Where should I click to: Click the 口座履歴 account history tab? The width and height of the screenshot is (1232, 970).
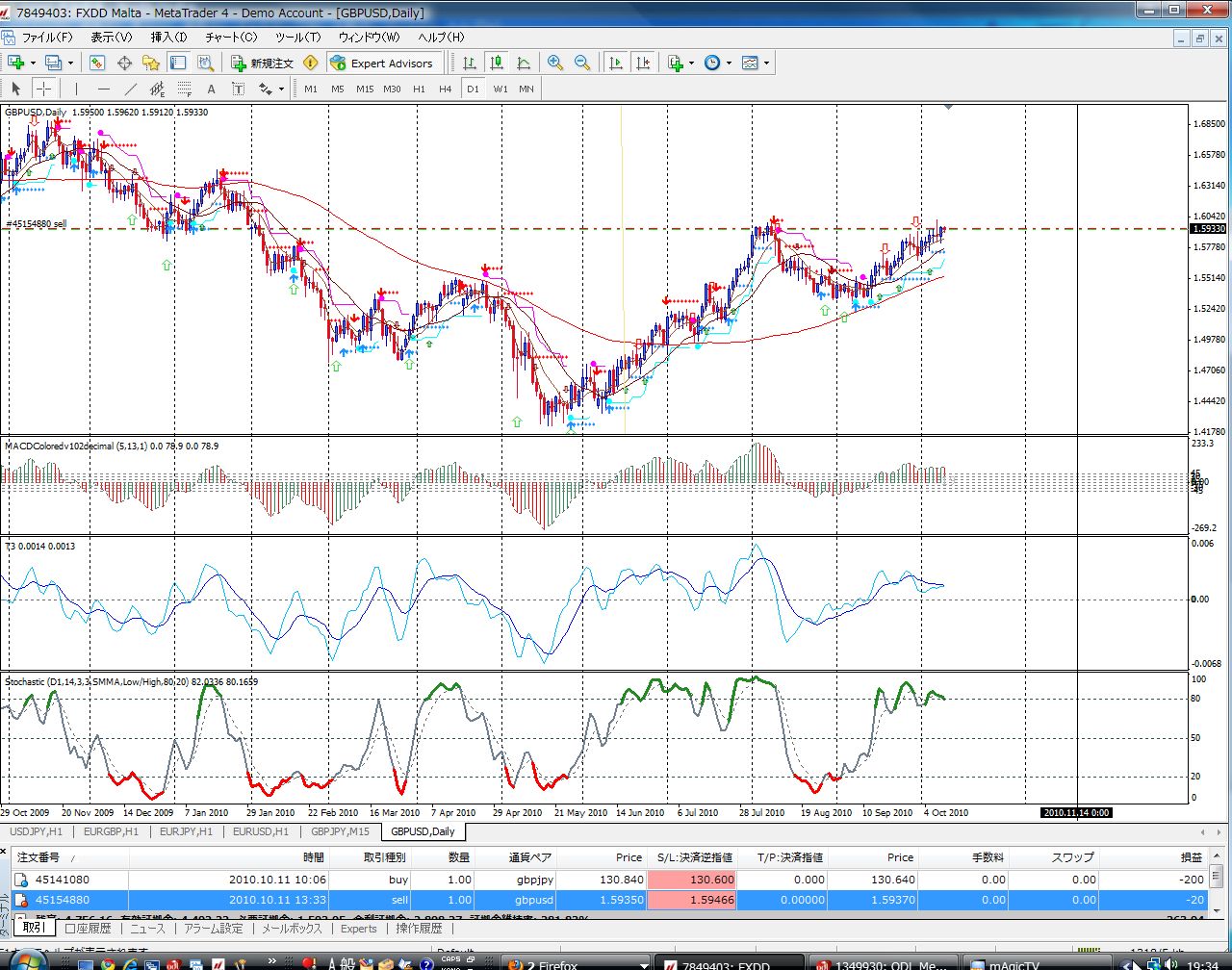[88, 929]
